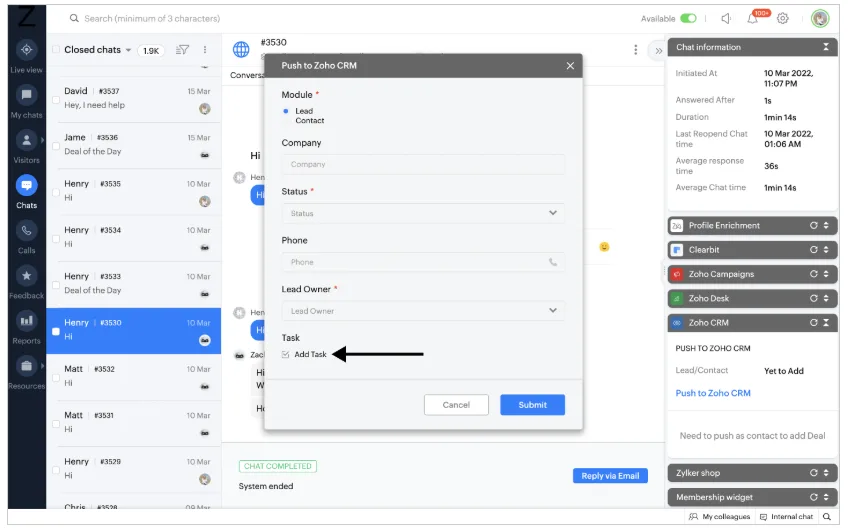Click search icon in bottom bar

[x=827, y=517]
